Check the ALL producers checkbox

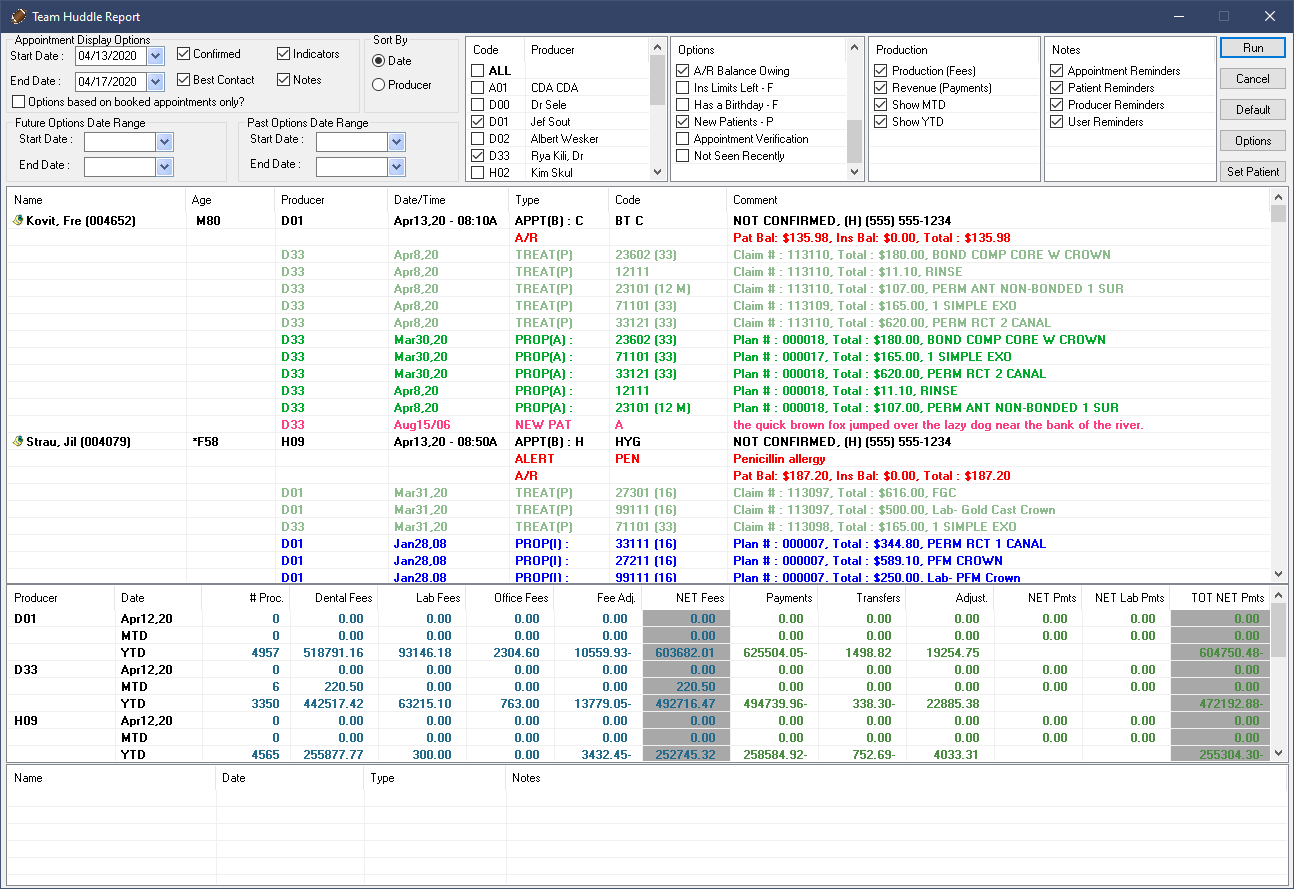[478, 71]
